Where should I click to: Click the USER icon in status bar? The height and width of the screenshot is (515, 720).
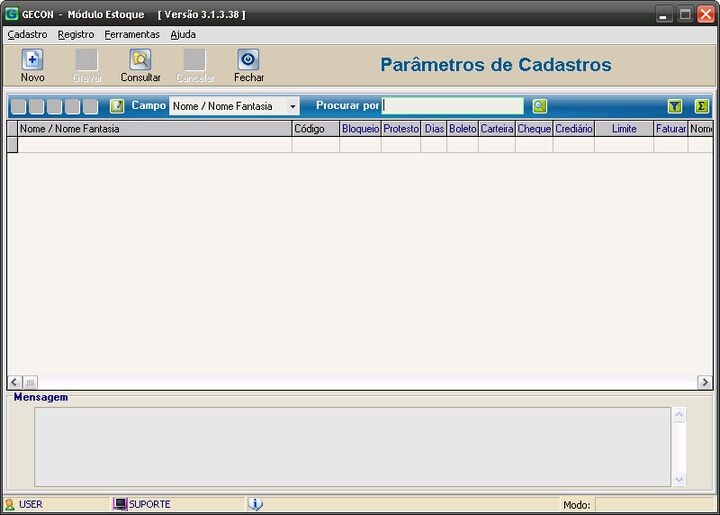[10, 504]
